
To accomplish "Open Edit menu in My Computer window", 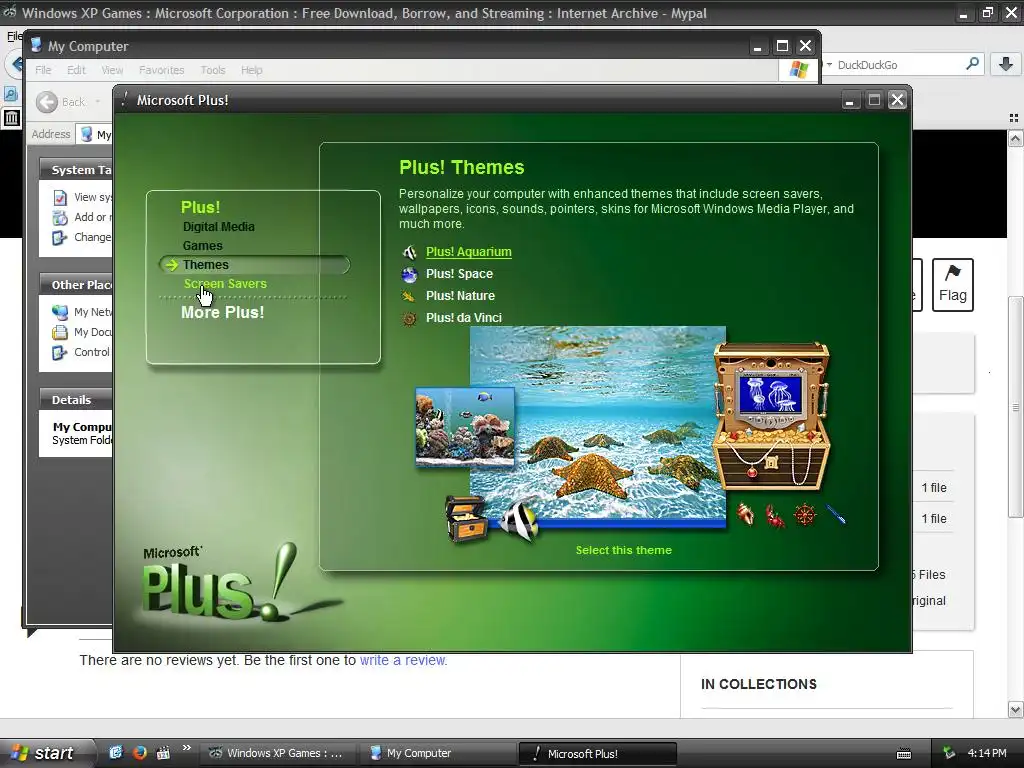I will coord(76,70).
